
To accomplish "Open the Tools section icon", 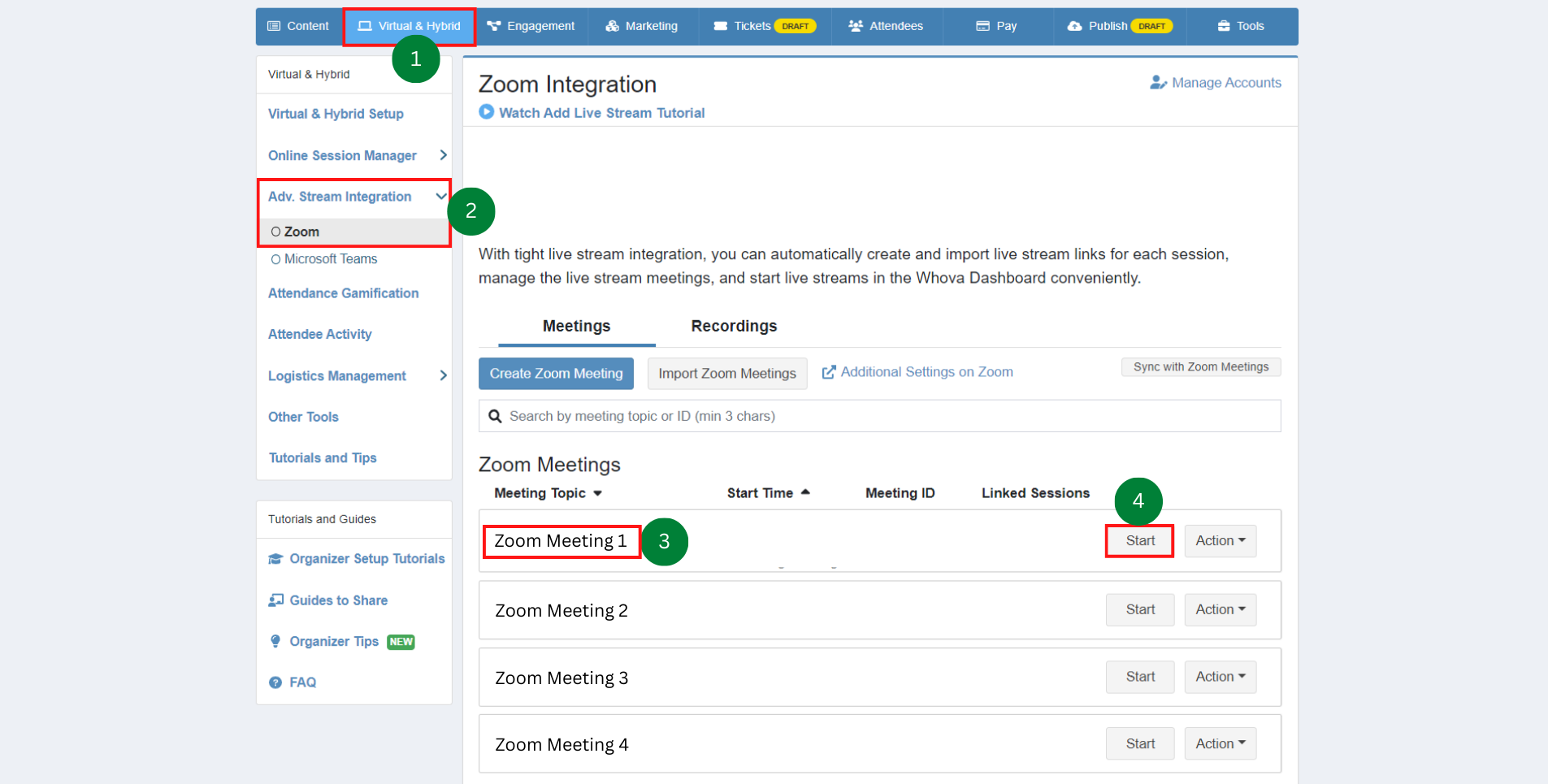I will coord(1224,25).
